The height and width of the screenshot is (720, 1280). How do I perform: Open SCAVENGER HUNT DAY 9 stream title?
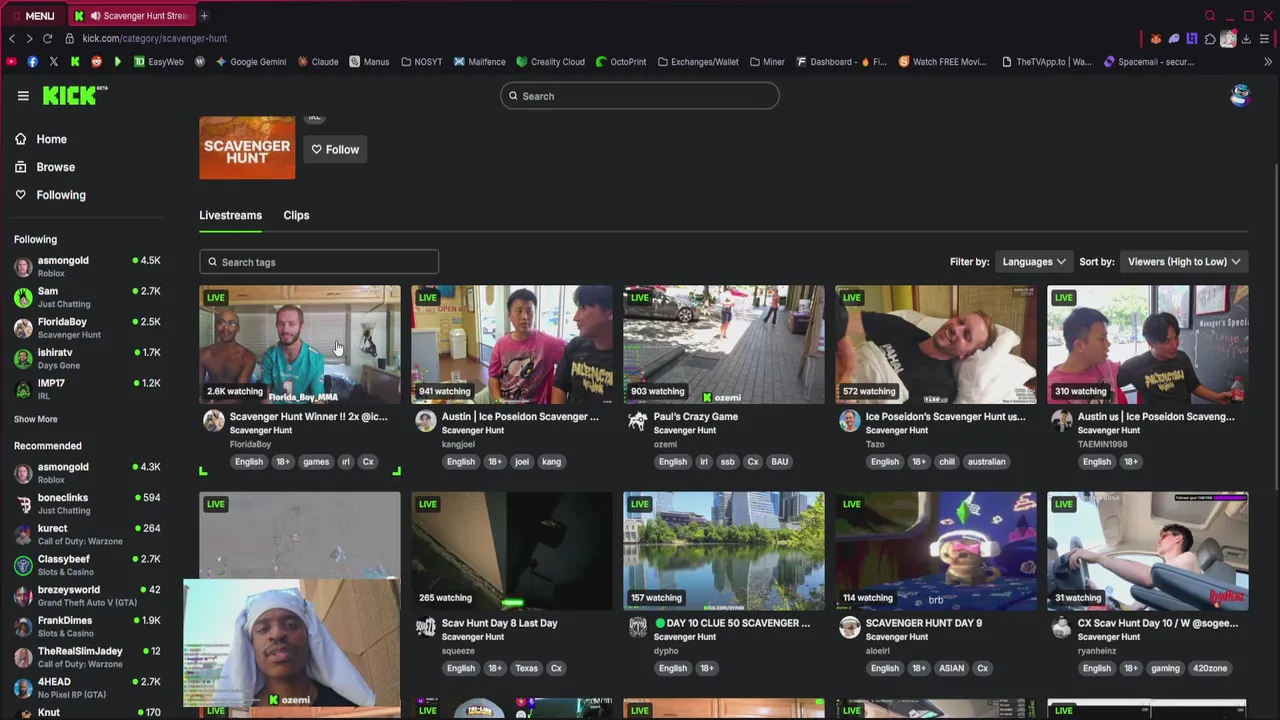pyautogui.click(x=923, y=623)
